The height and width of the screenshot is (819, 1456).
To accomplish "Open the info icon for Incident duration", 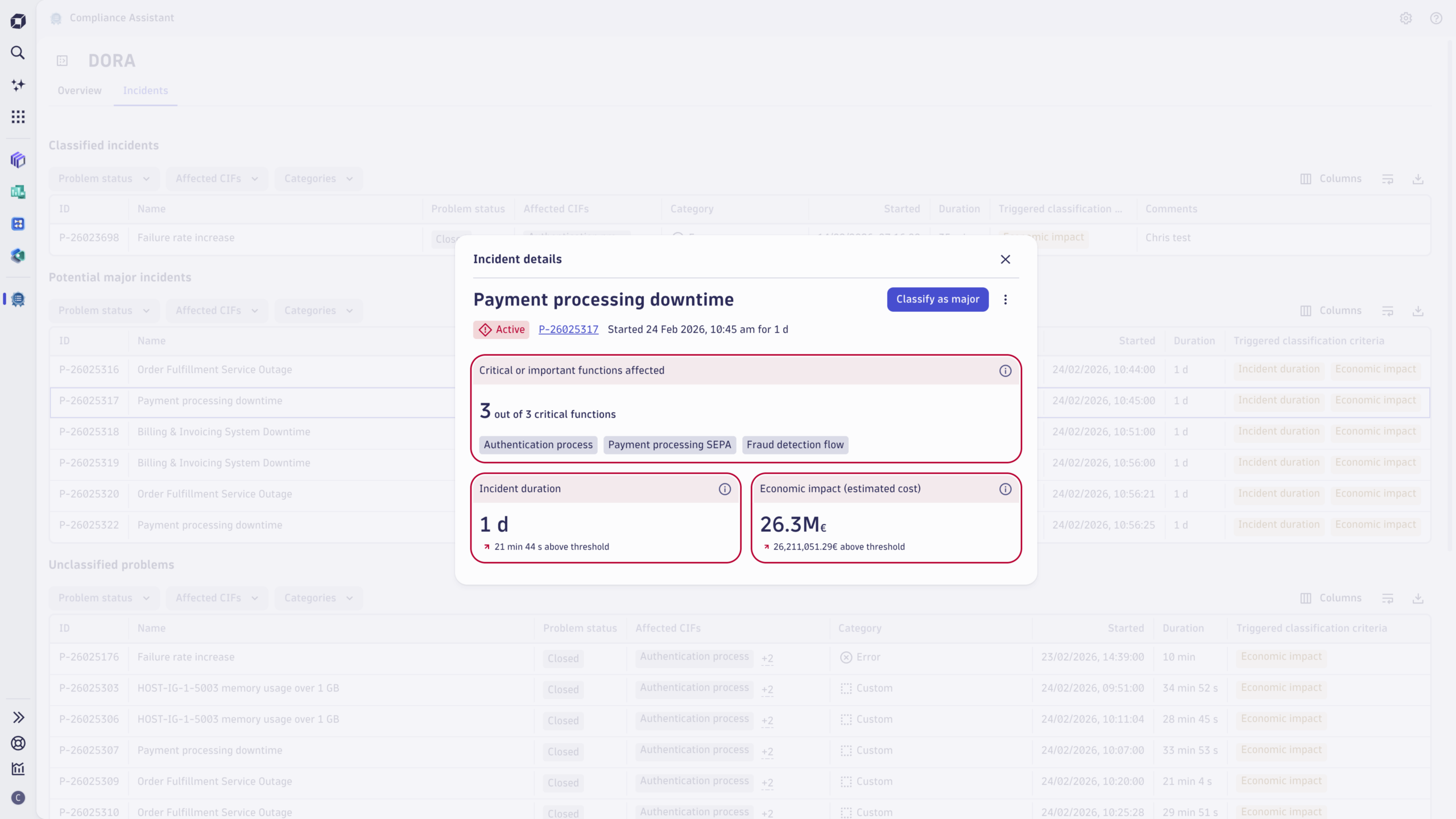I will pyautogui.click(x=725, y=489).
